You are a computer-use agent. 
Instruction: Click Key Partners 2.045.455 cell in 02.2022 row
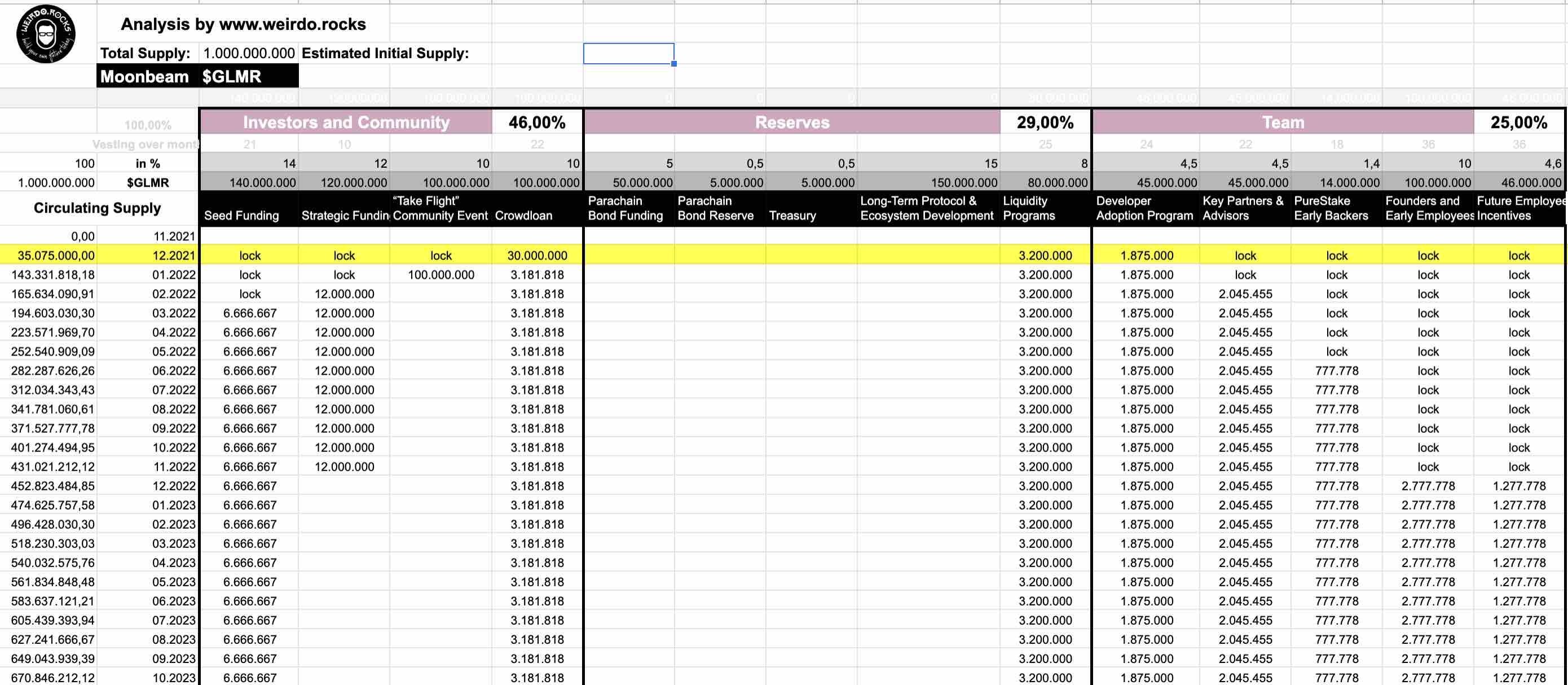[1245, 294]
